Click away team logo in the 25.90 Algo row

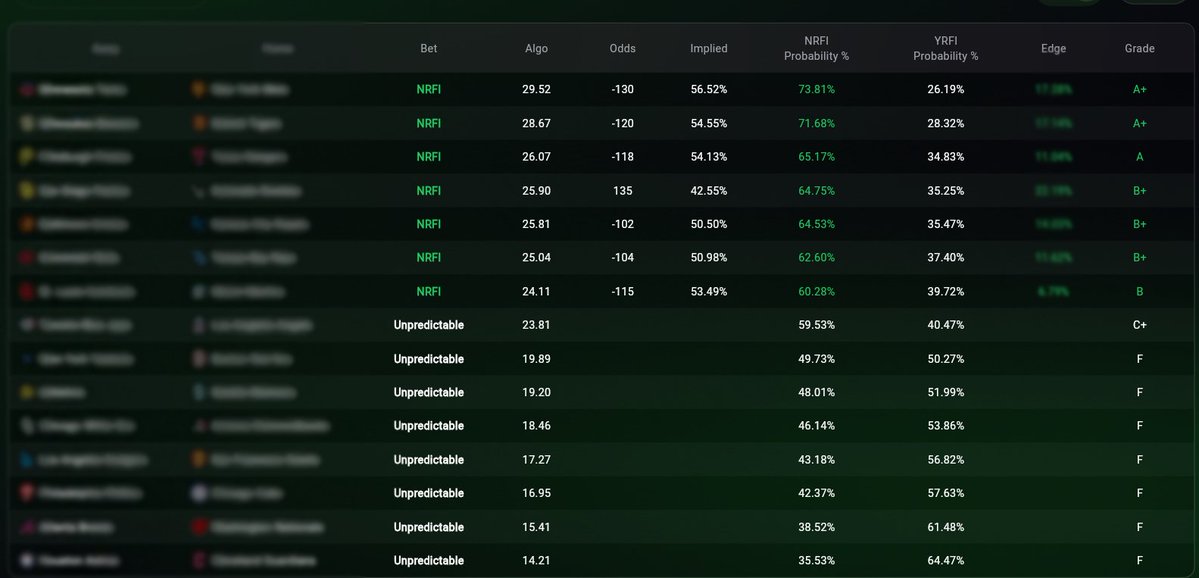(28, 190)
